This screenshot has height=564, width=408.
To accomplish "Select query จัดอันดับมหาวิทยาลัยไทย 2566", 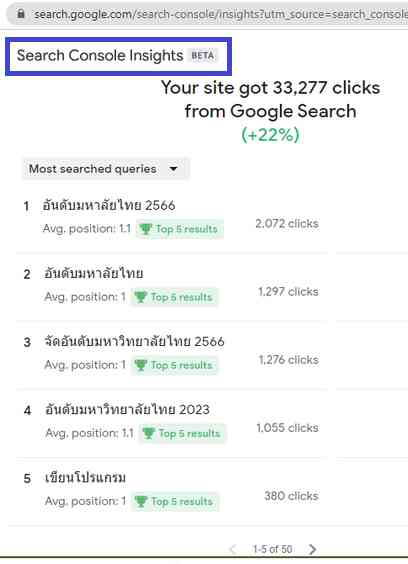I will click(x=134, y=341).
